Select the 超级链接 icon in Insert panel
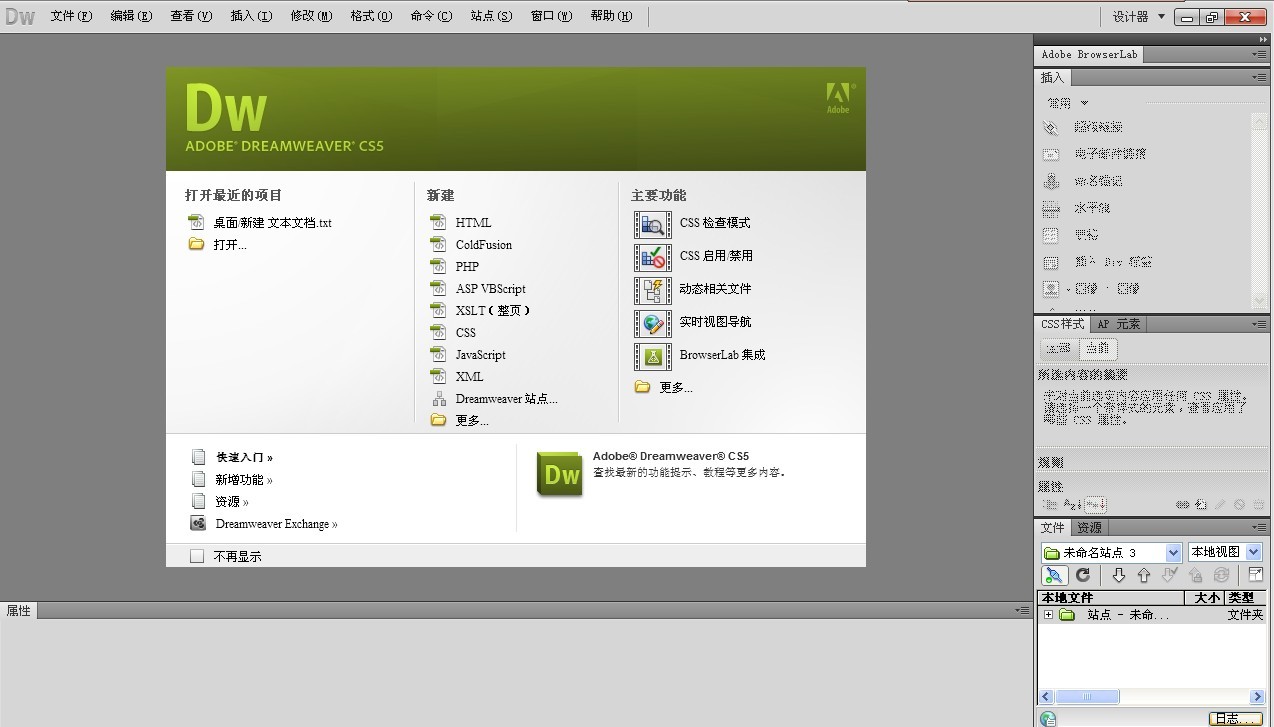The image size is (1274, 727). click(1052, 126)
